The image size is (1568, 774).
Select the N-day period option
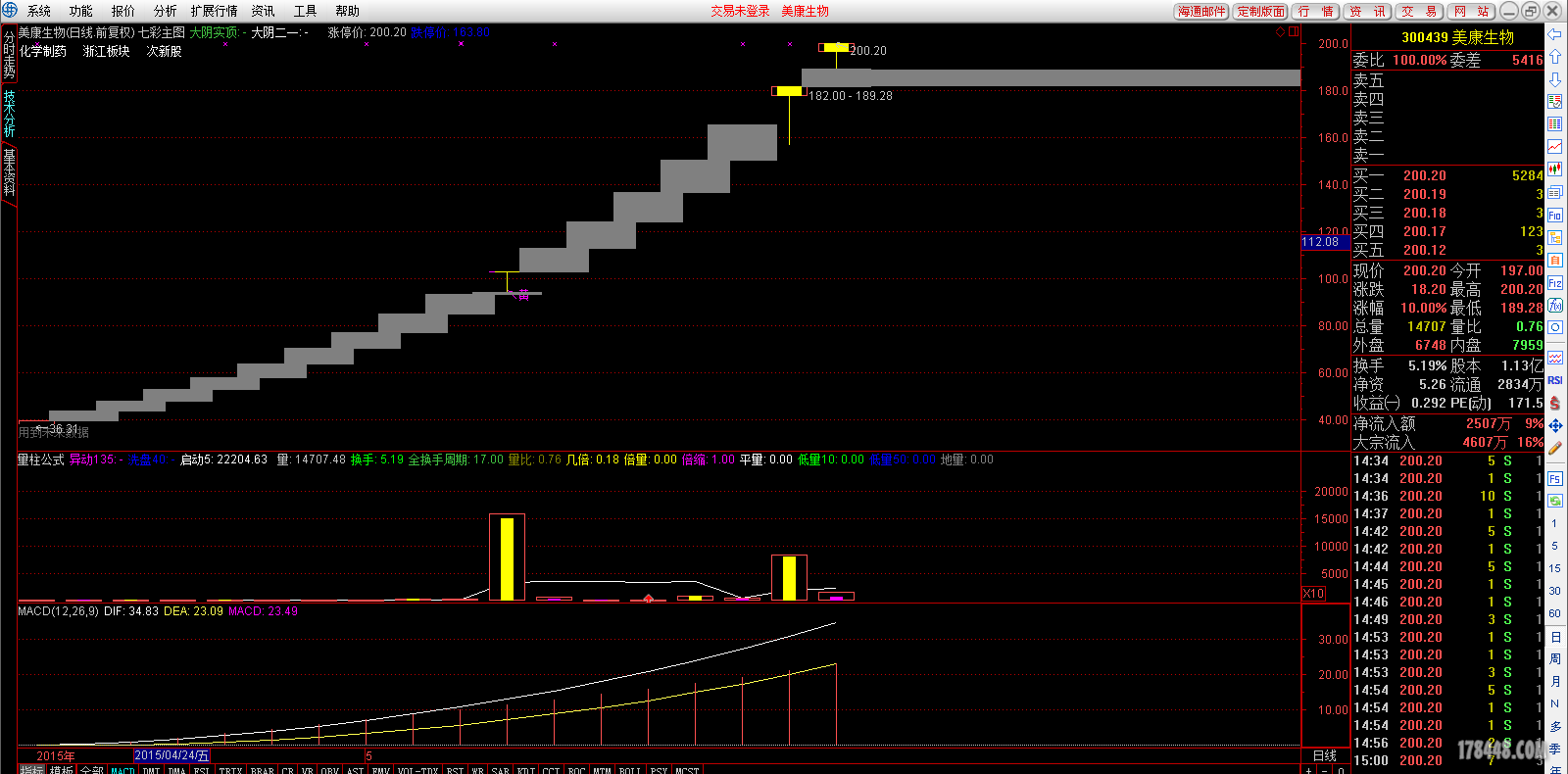pos(1555,703)
